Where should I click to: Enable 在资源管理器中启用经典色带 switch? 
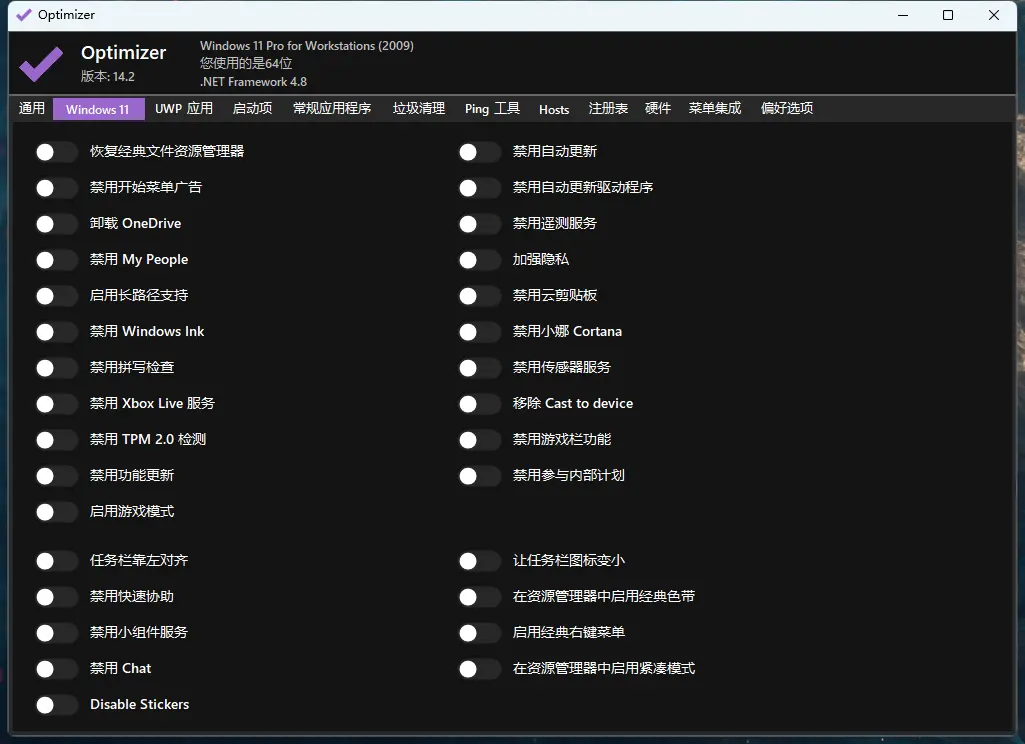[x=480, y=597]
